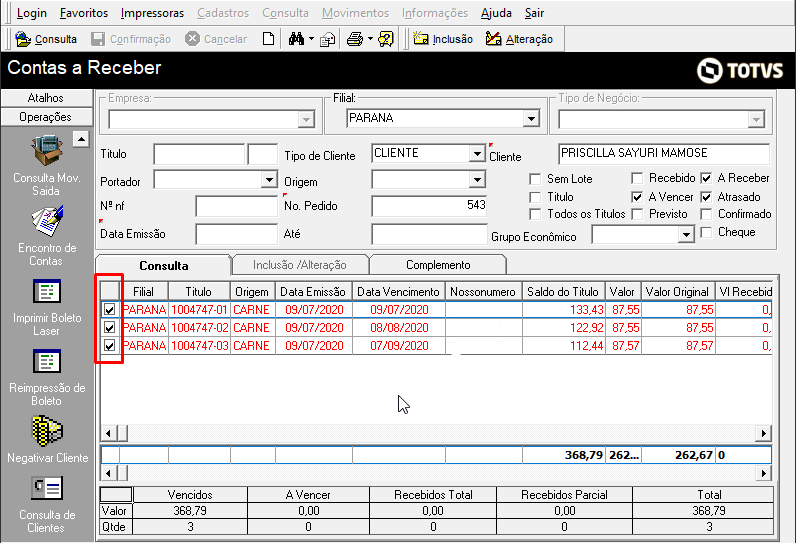Click the printer icon in toolbar

pos(355,39)
